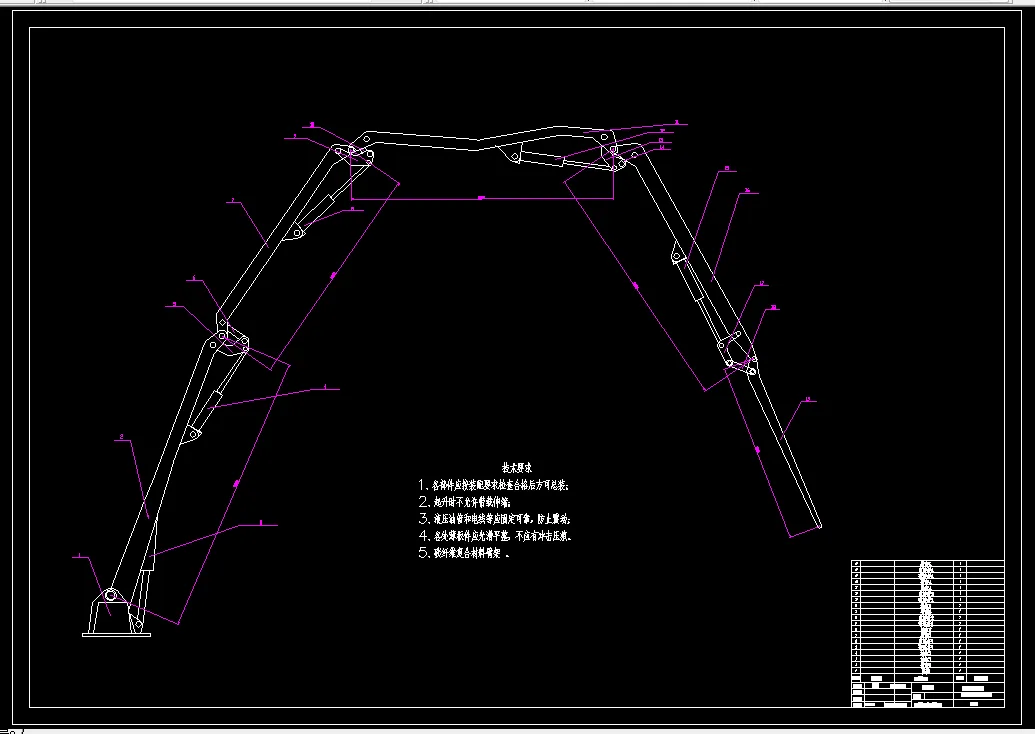1035x734 pixels.
Task: Select note 1 about 装配要求 inspection
Action: (494, 485)
